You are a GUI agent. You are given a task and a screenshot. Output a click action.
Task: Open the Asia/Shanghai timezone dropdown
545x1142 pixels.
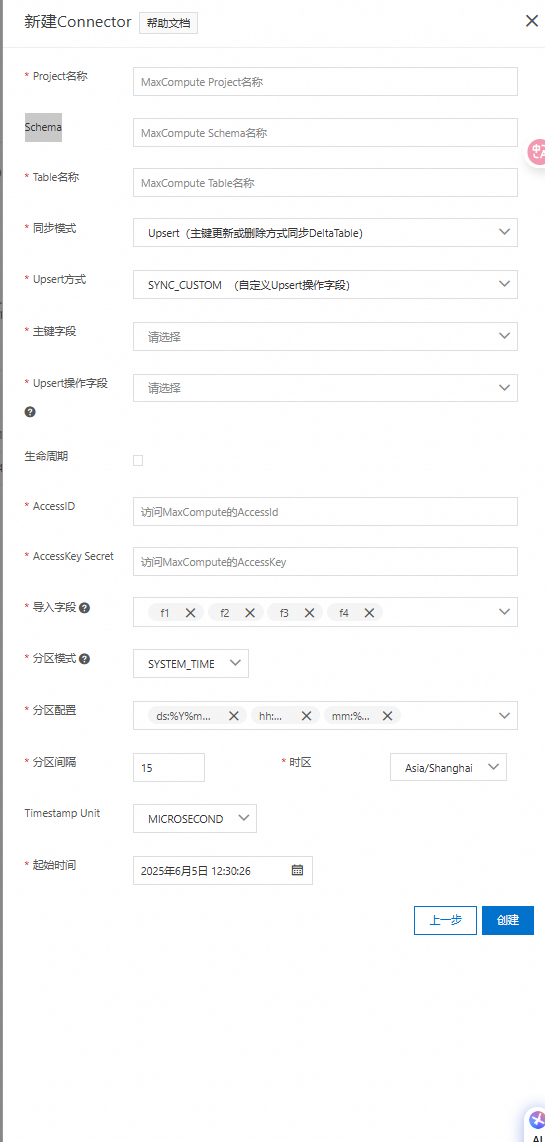(x=449, y=768)
